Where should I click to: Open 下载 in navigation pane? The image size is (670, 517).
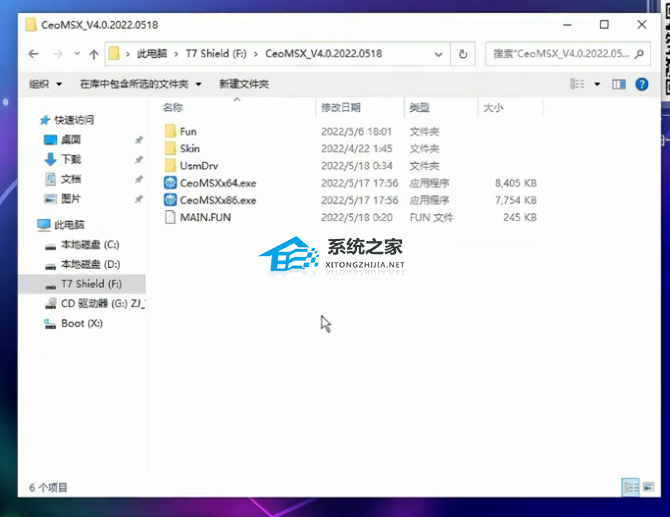(x=71, y=159)
